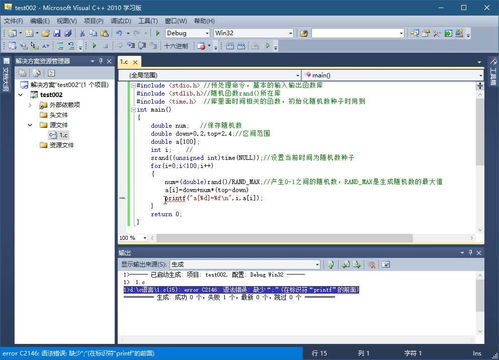
Task: Click the Solution Explorer toolbar icon
Action: (x=414, y=33)
